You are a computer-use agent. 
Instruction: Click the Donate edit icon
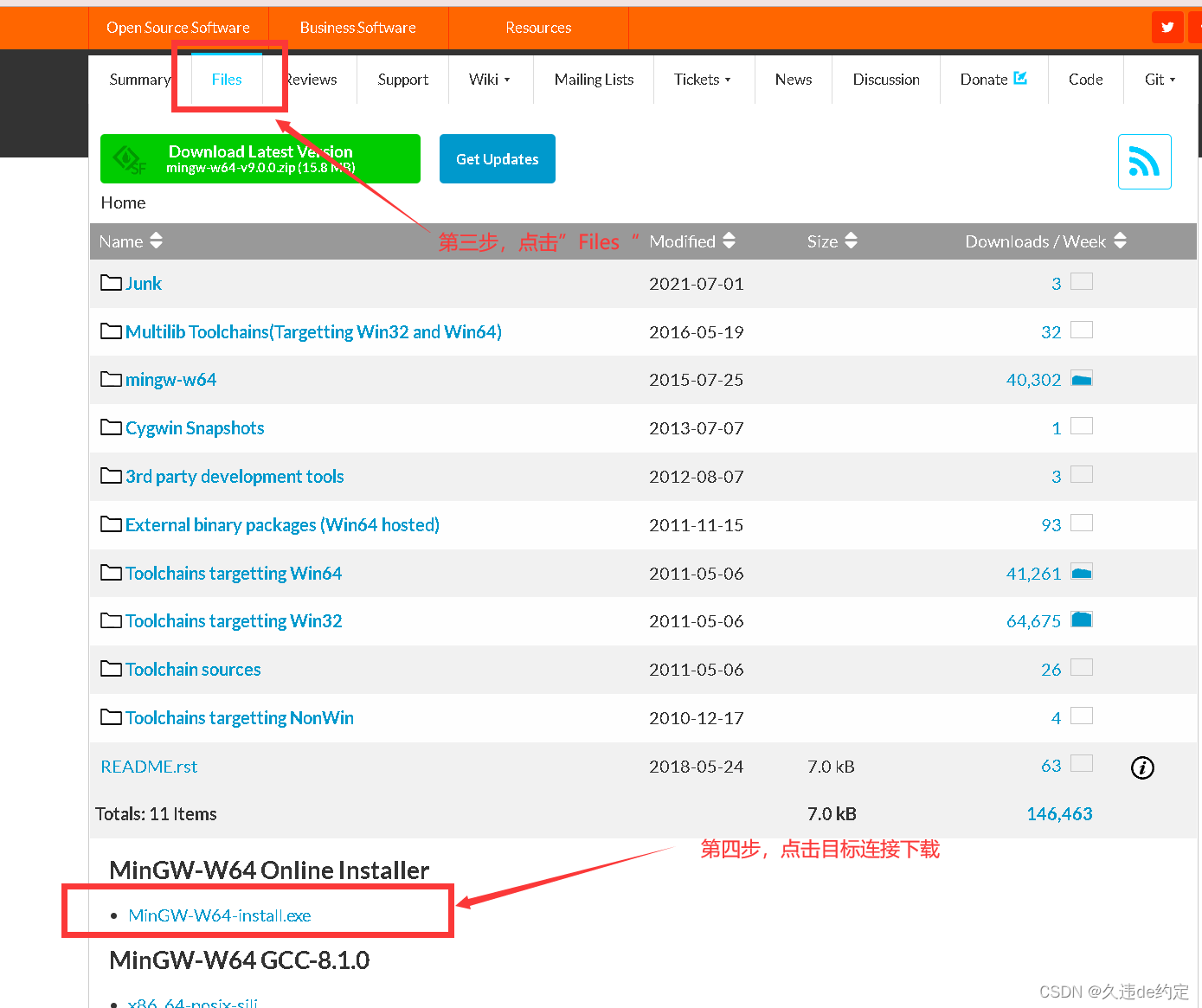(x=1020, y=78)
